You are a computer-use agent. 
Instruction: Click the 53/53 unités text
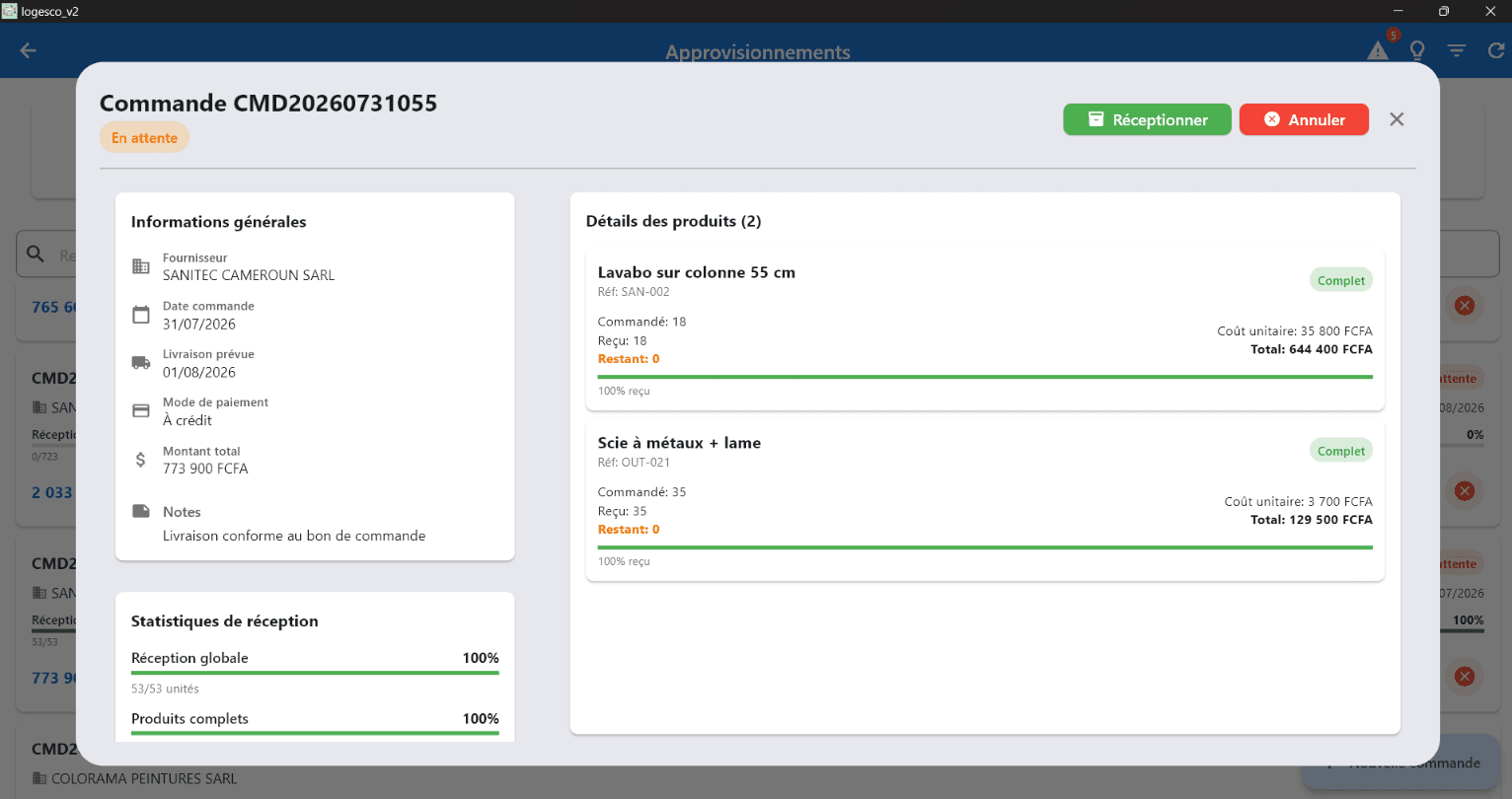(165, 689)
